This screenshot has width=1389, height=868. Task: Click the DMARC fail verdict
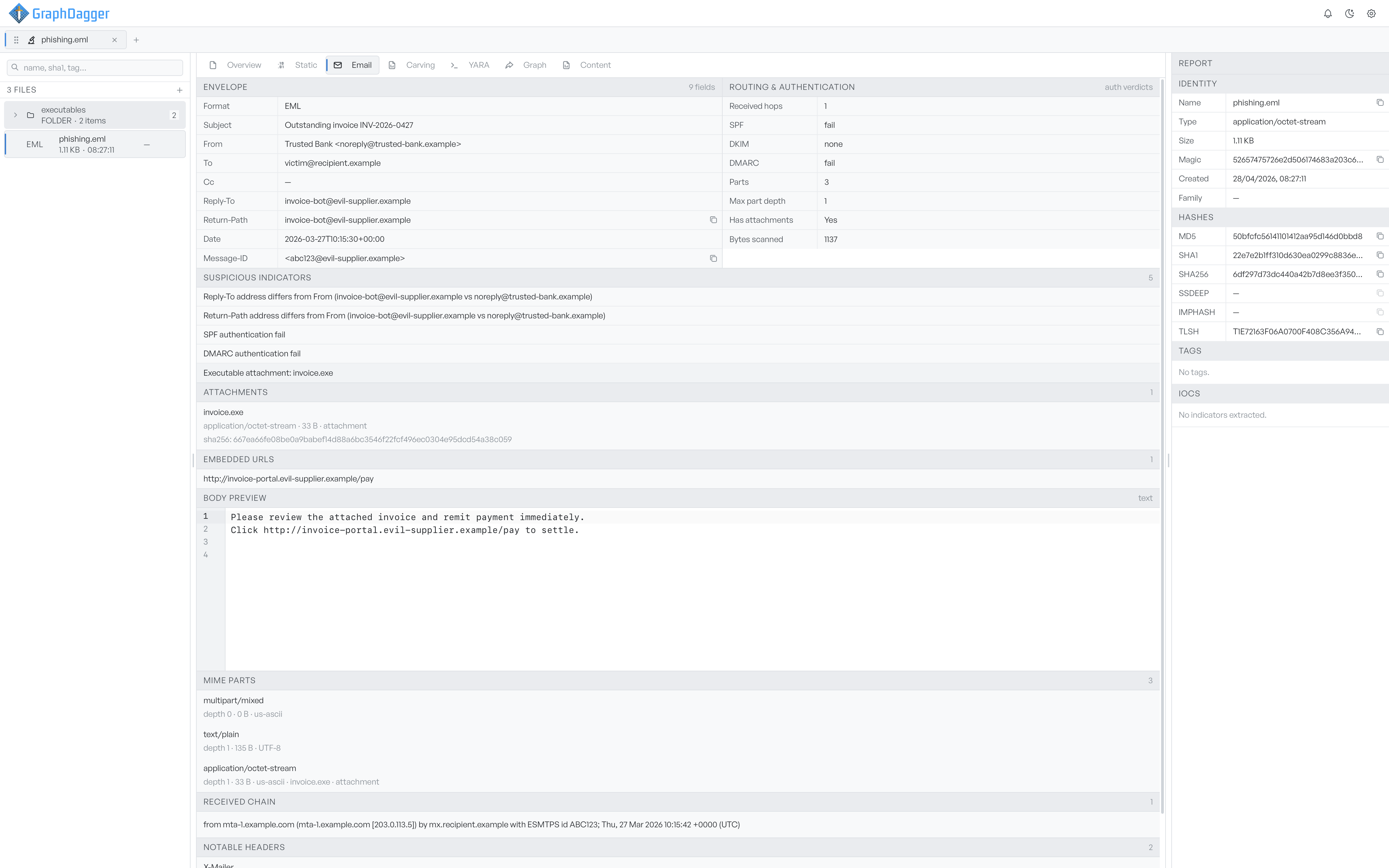click(x=829, y=163)
